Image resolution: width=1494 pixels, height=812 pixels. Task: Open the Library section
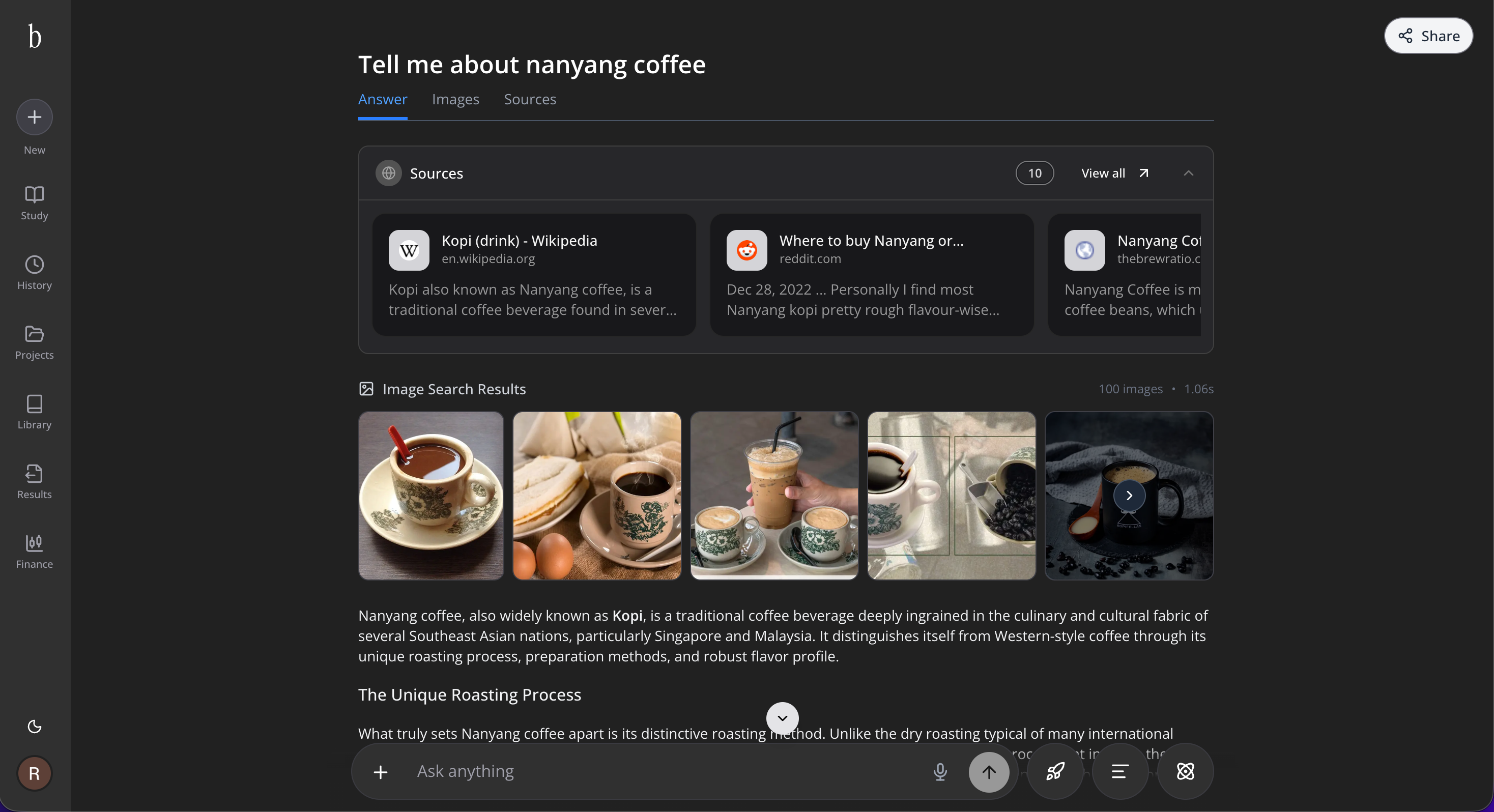click(x=34, y=412)
